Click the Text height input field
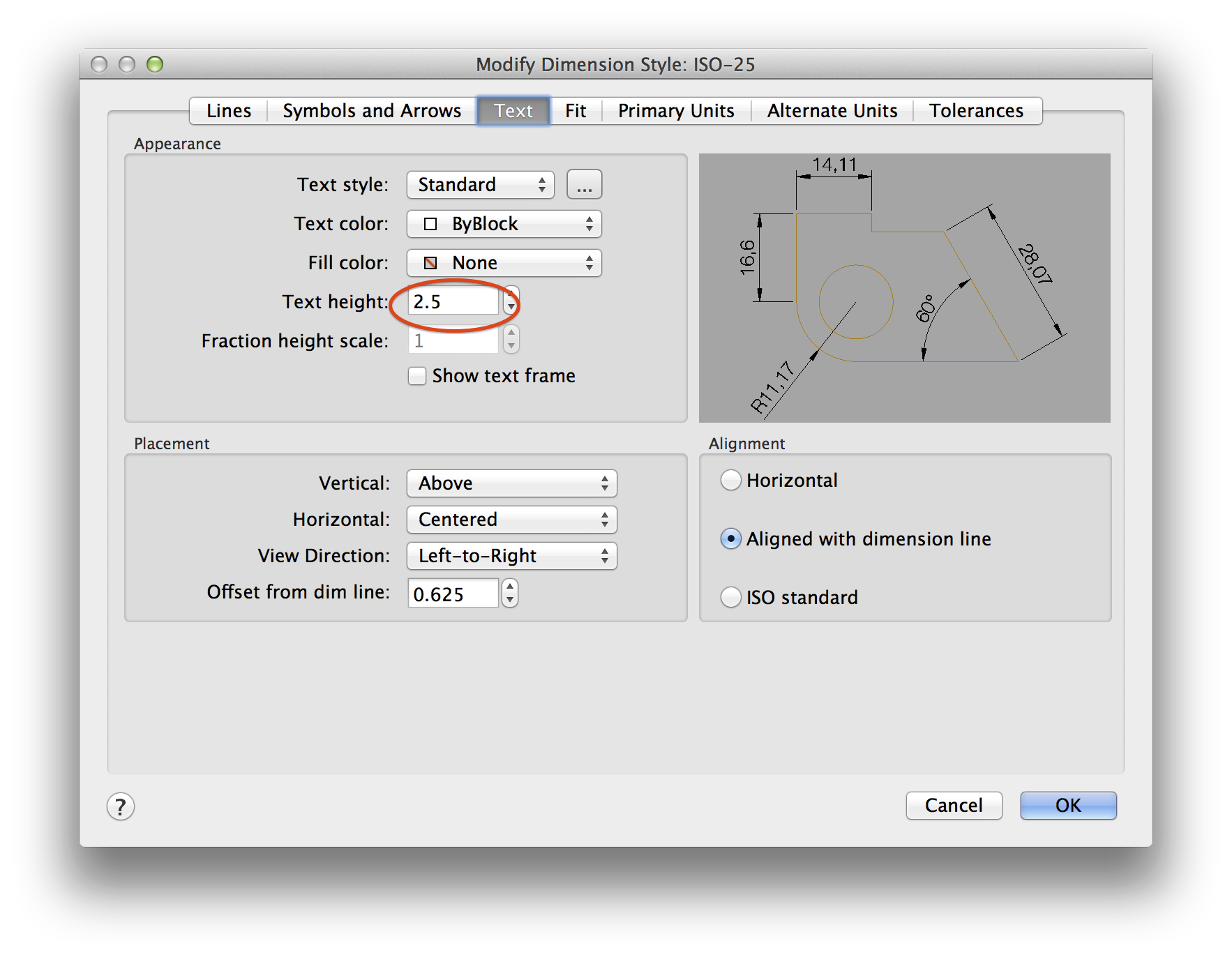The image size is (1232, 957). click(452, 302)
